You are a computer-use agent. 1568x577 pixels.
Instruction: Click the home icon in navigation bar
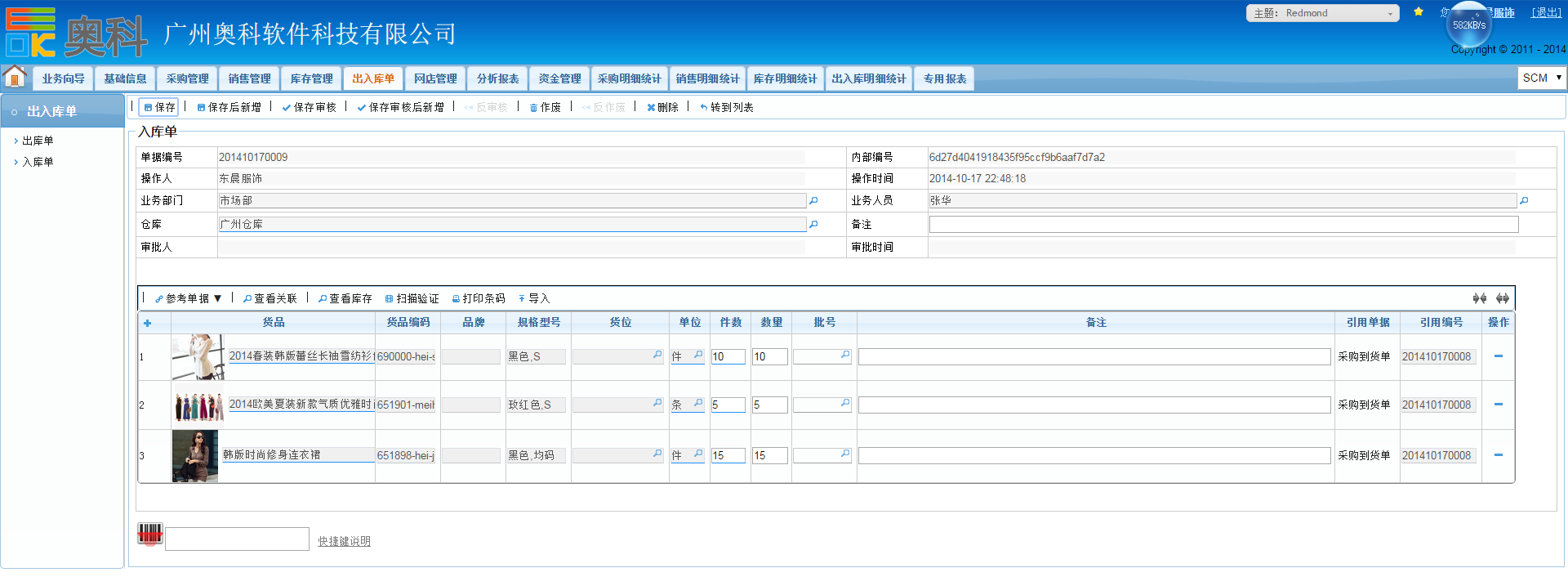15,78
